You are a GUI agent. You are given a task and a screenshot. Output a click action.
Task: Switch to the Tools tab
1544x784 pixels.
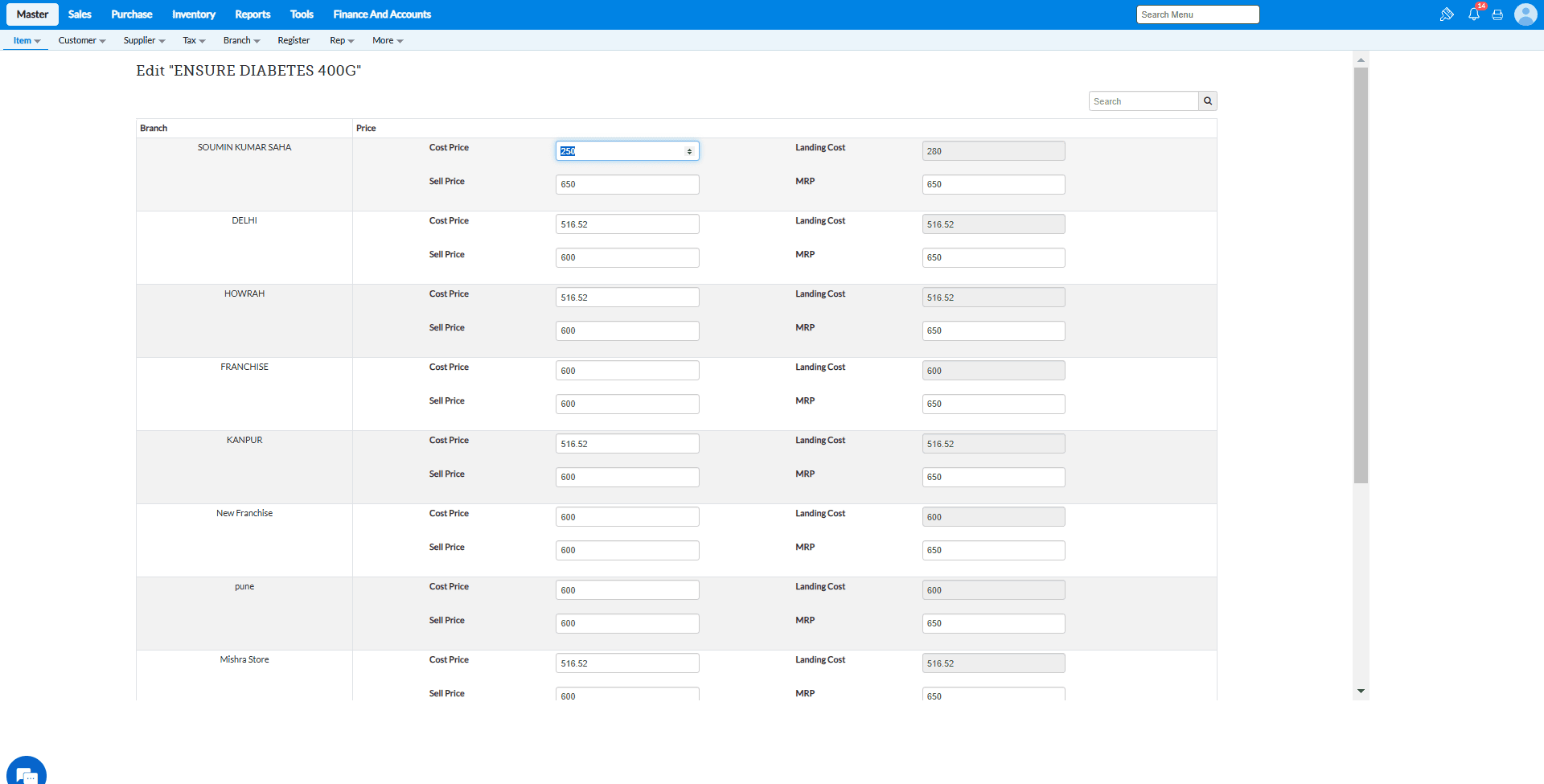(x=302, y=14)
